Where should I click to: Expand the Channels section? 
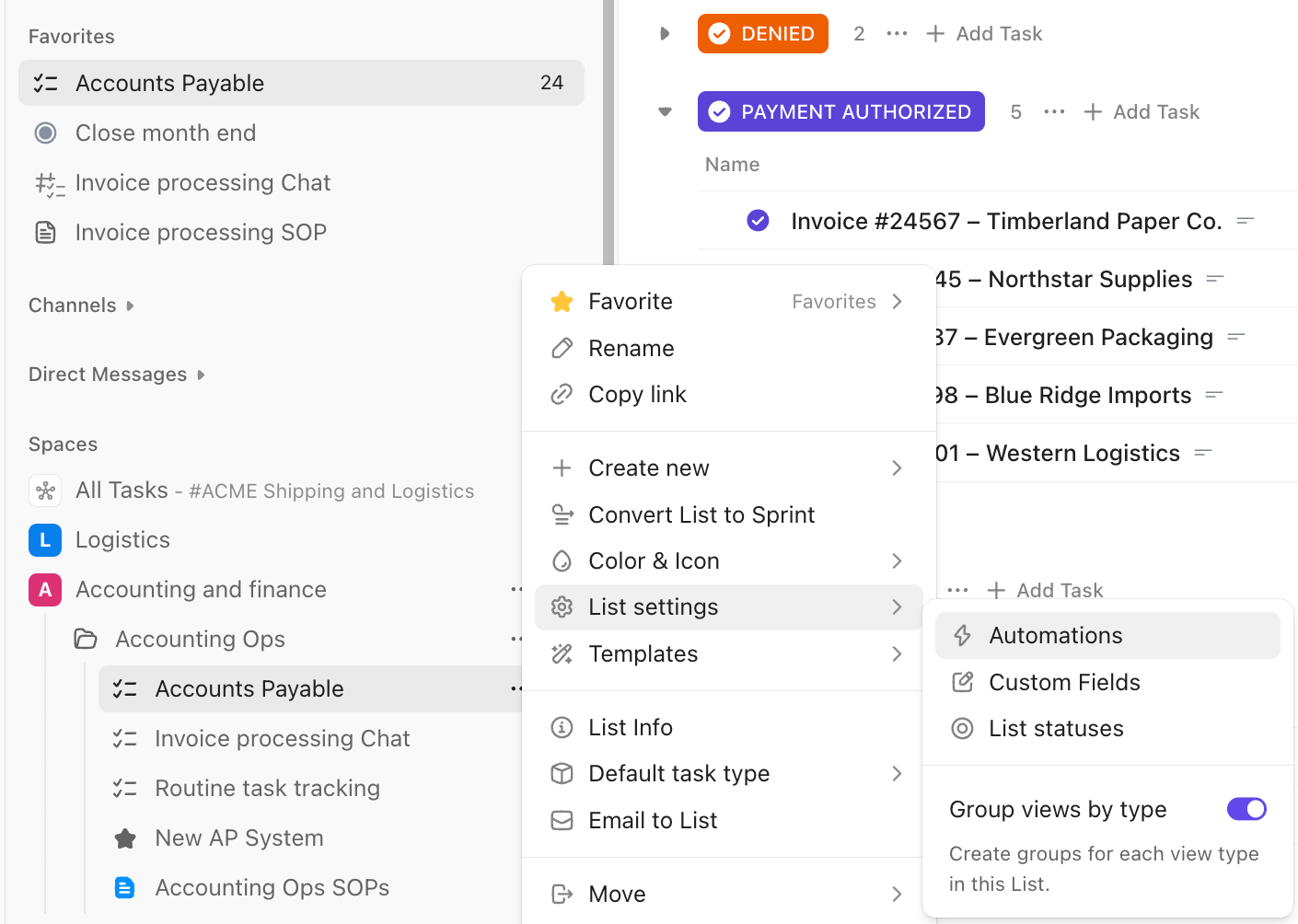click(129, 305)
